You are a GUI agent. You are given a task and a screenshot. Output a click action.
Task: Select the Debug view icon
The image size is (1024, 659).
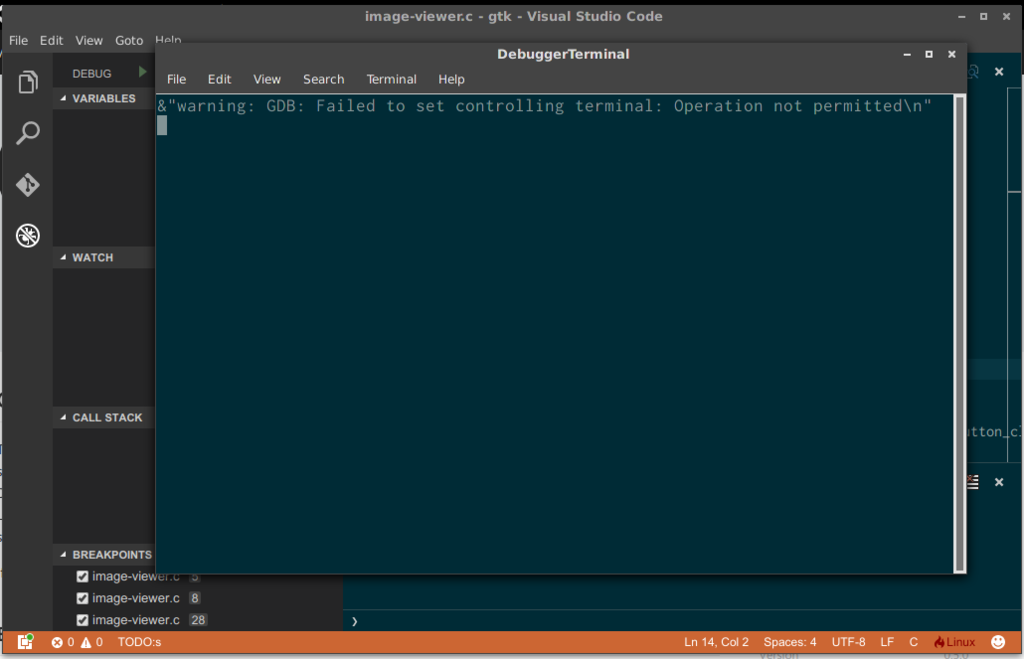click(x=27, y=235)
